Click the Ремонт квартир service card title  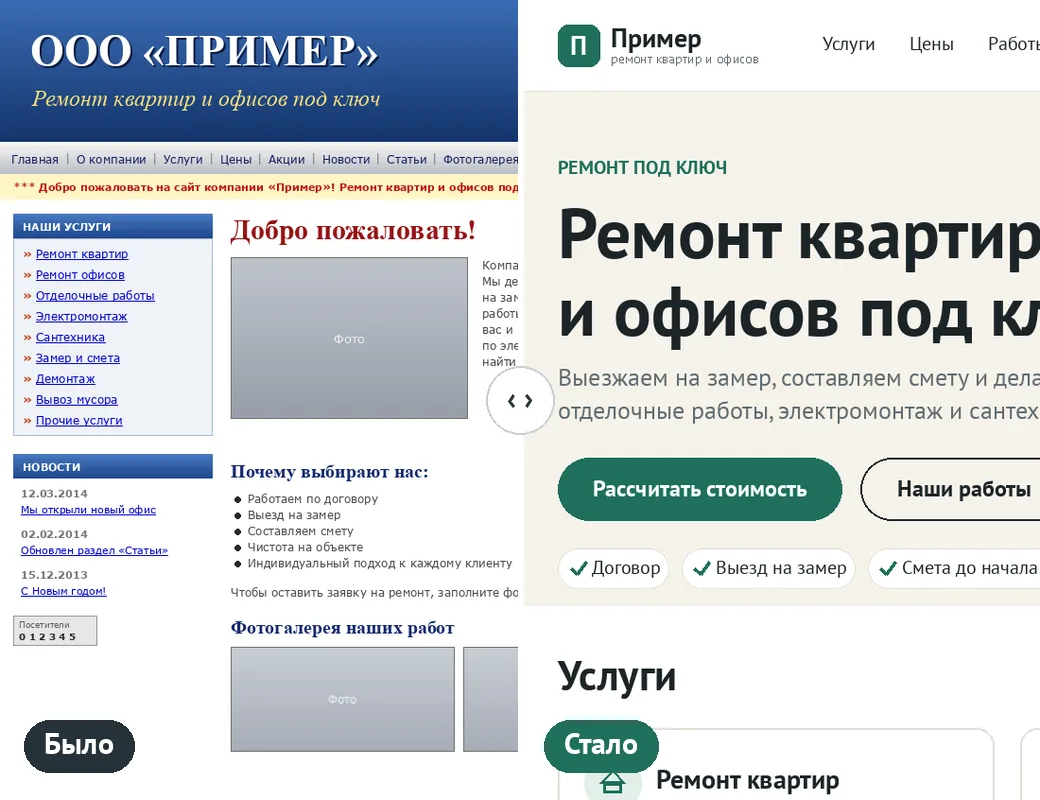click(748, 781)
